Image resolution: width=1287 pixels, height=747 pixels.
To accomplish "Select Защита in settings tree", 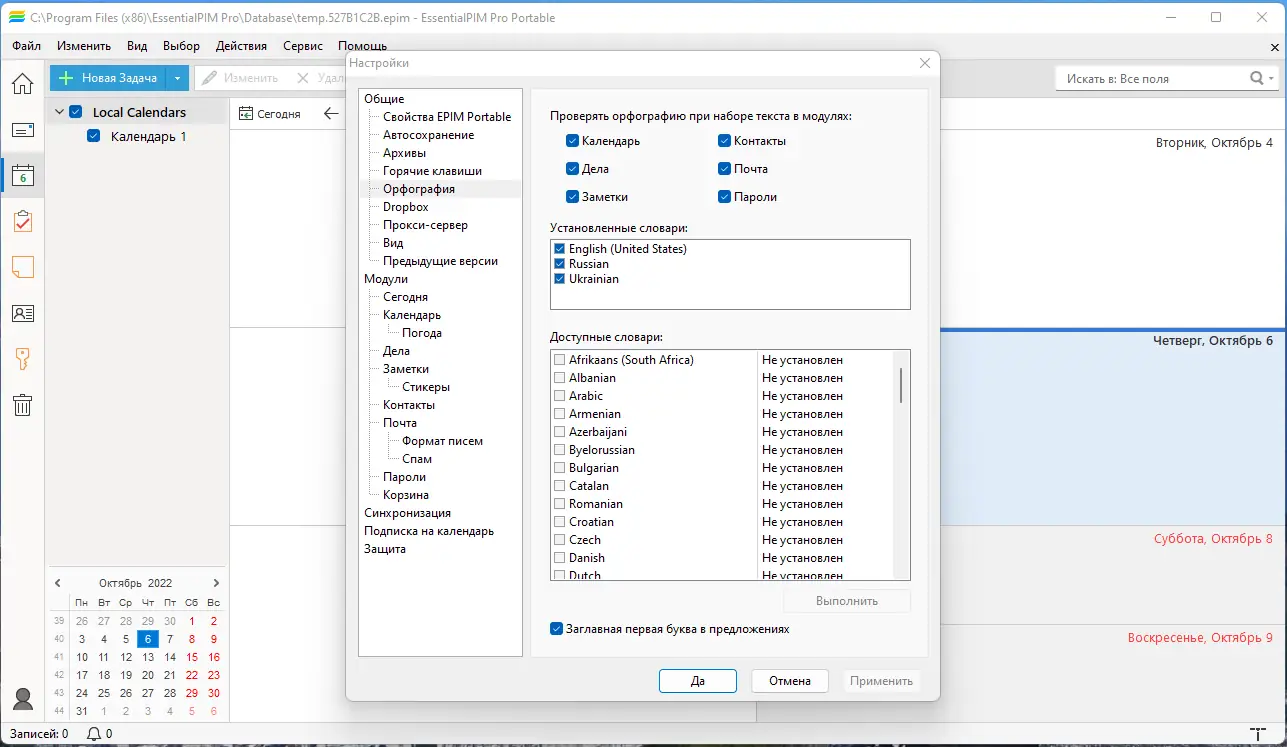I will pos(385,549).
